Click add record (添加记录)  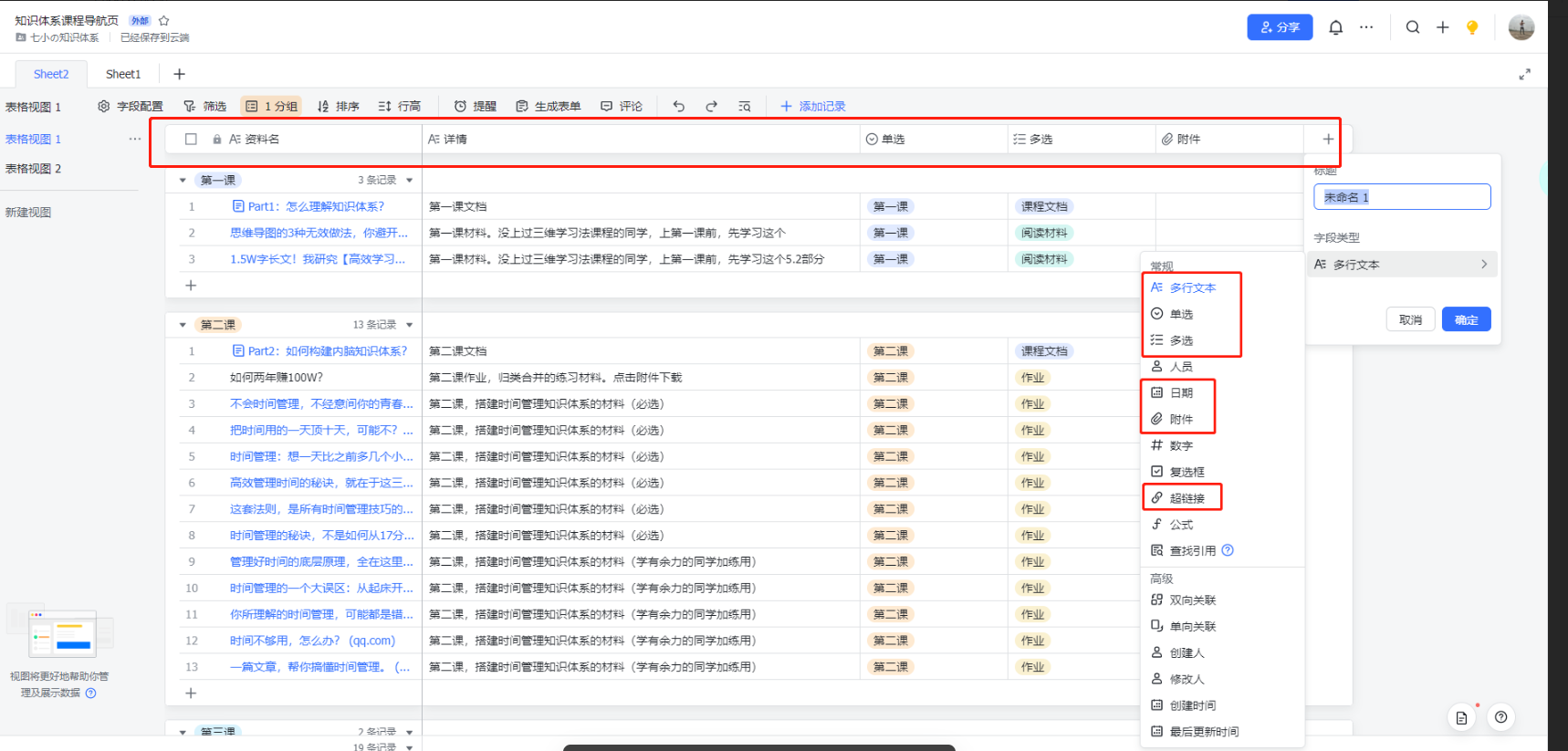coord(813,106)
